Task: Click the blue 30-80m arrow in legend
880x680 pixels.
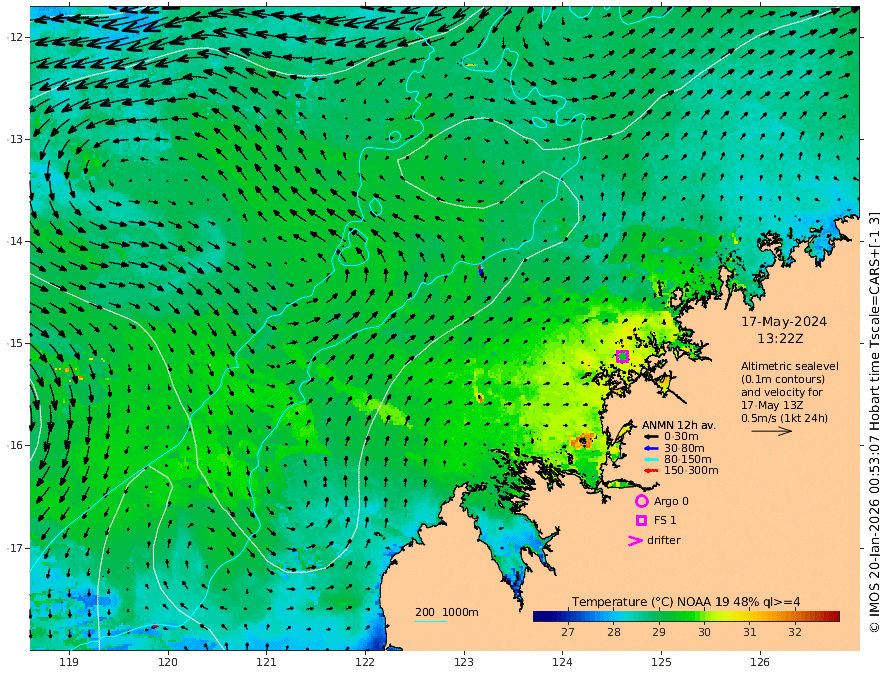Action: click(651, 448)
